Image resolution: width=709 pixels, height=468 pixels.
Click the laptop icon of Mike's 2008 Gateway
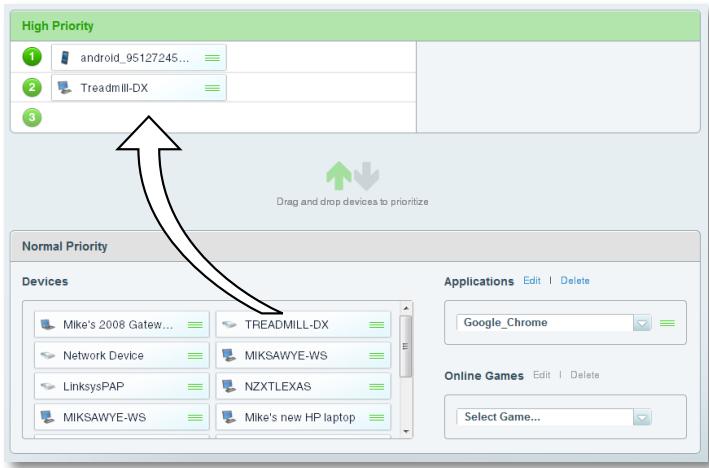click(x=47, y=324)
